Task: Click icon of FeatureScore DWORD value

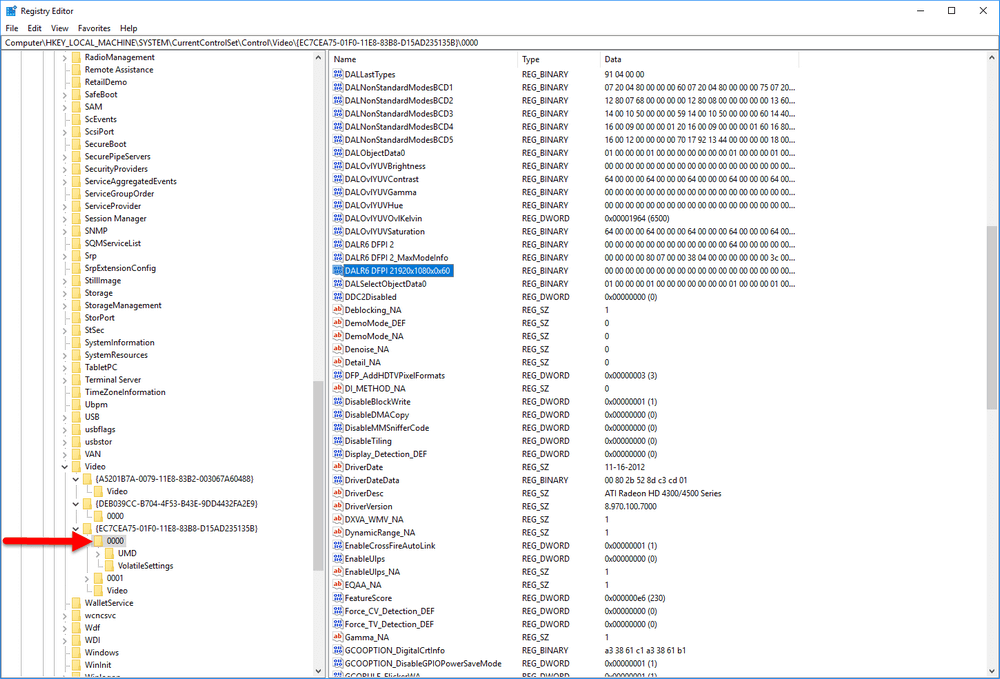Action: pos(338,598)
